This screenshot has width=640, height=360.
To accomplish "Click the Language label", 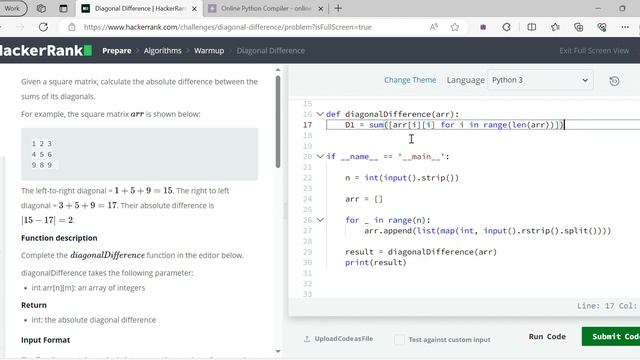I will click(465, 80).
